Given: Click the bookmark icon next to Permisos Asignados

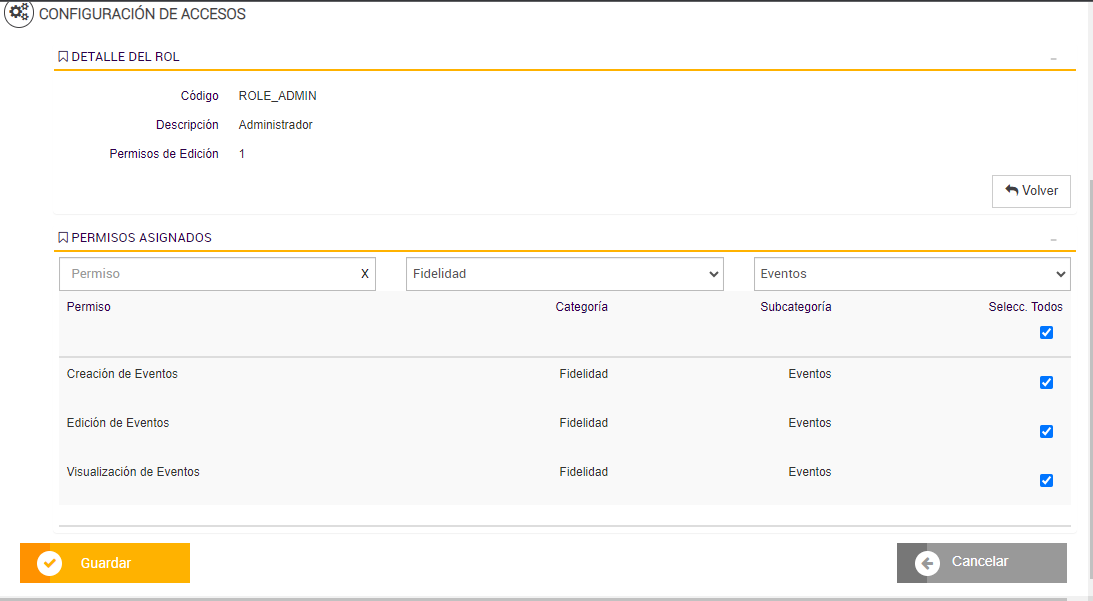Looking at the screenshot, I should [x=63, y=238].
